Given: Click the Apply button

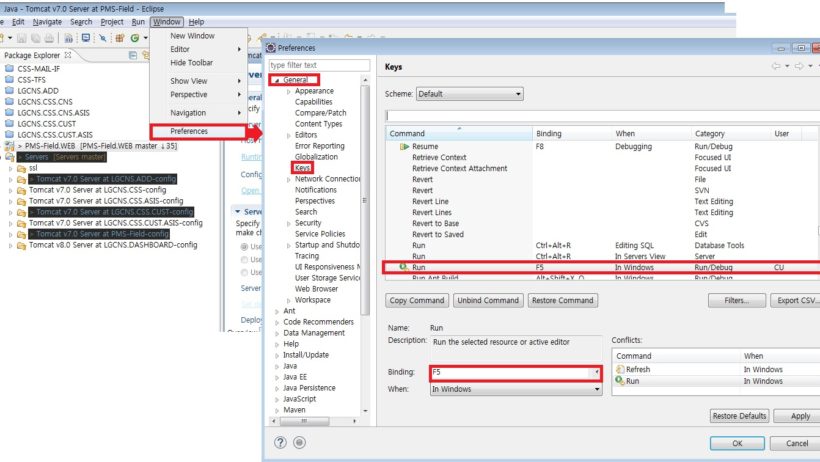Looking at the screenshot, I should pyautogui.click(x=799, y=416).
